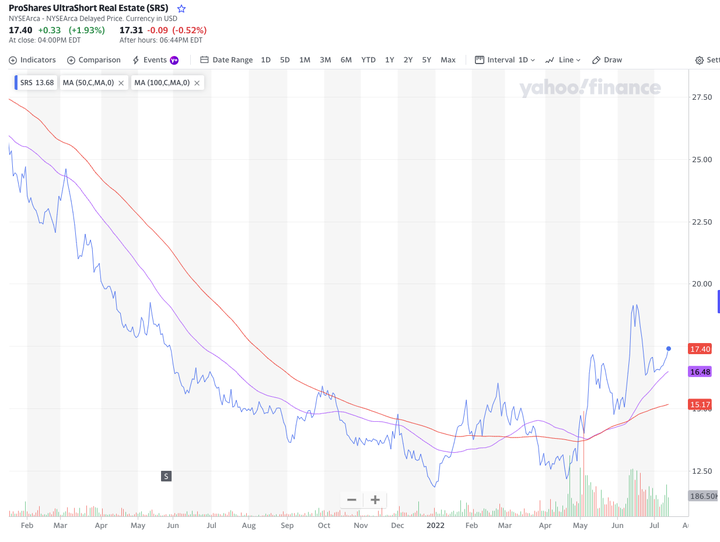Screen dimensions: 720x542
Task: Remove the MA (100,C,MA,0) indicator
Action: click(197, 83)
